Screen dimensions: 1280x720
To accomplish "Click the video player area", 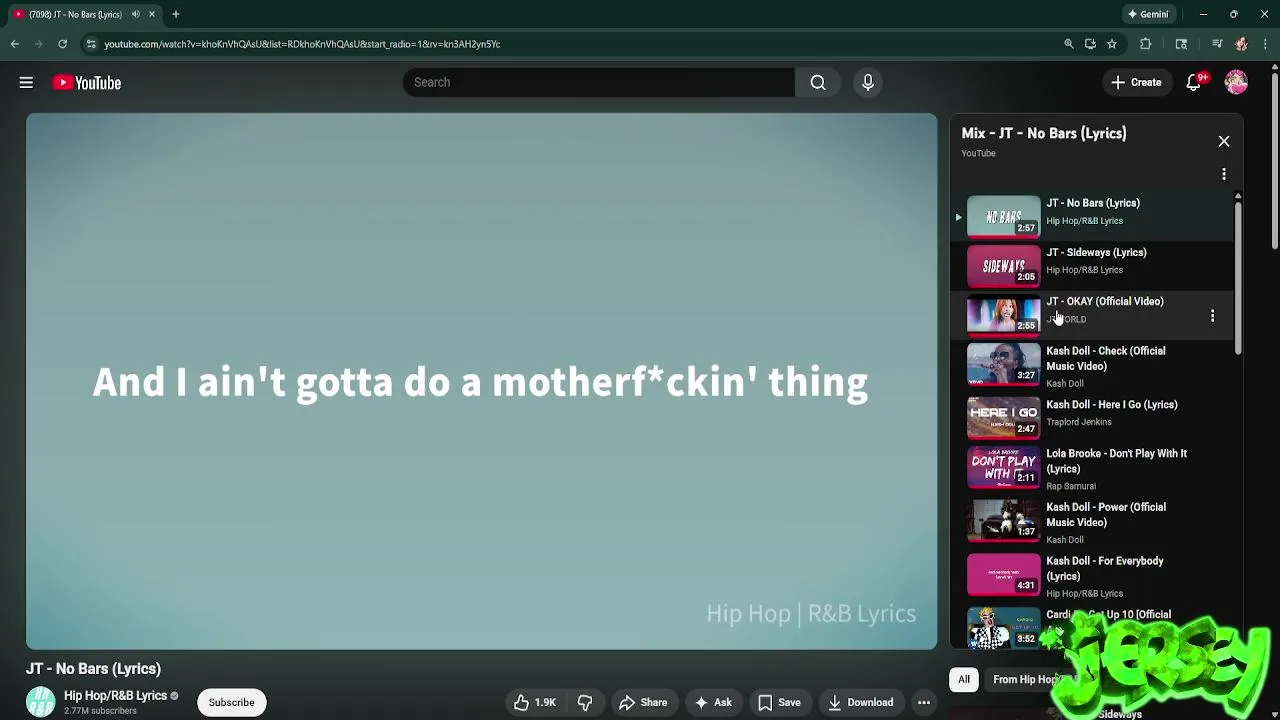I will [x=481, y=381].
